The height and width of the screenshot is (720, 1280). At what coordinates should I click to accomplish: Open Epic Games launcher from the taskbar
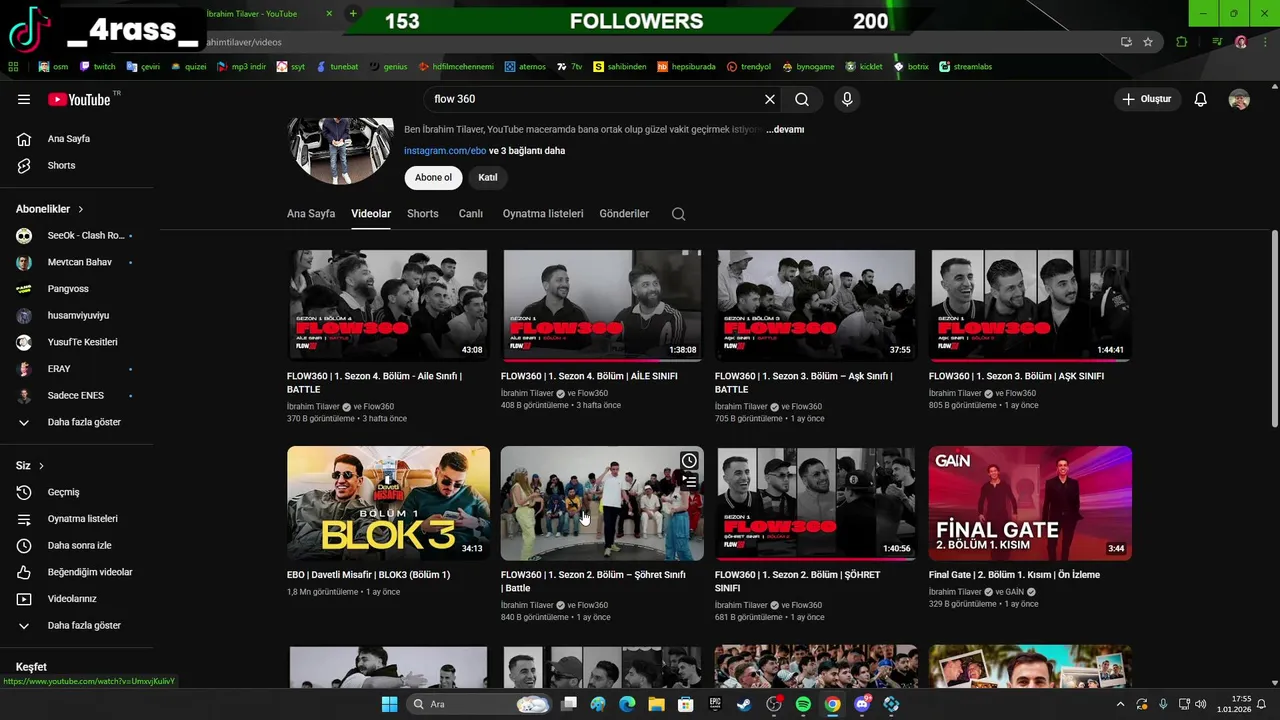coord(715,704)
